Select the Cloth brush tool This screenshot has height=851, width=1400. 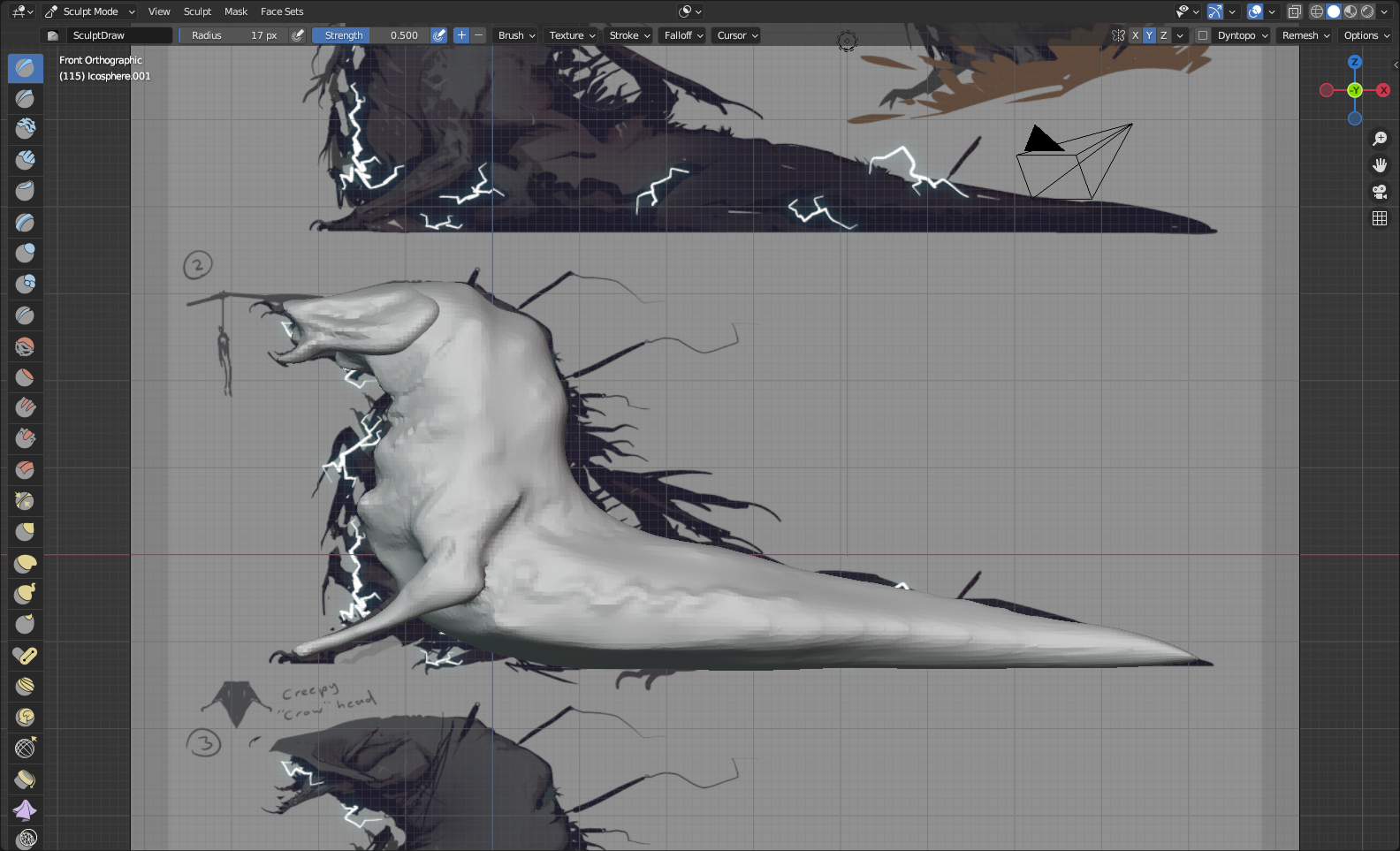(26, 810)
